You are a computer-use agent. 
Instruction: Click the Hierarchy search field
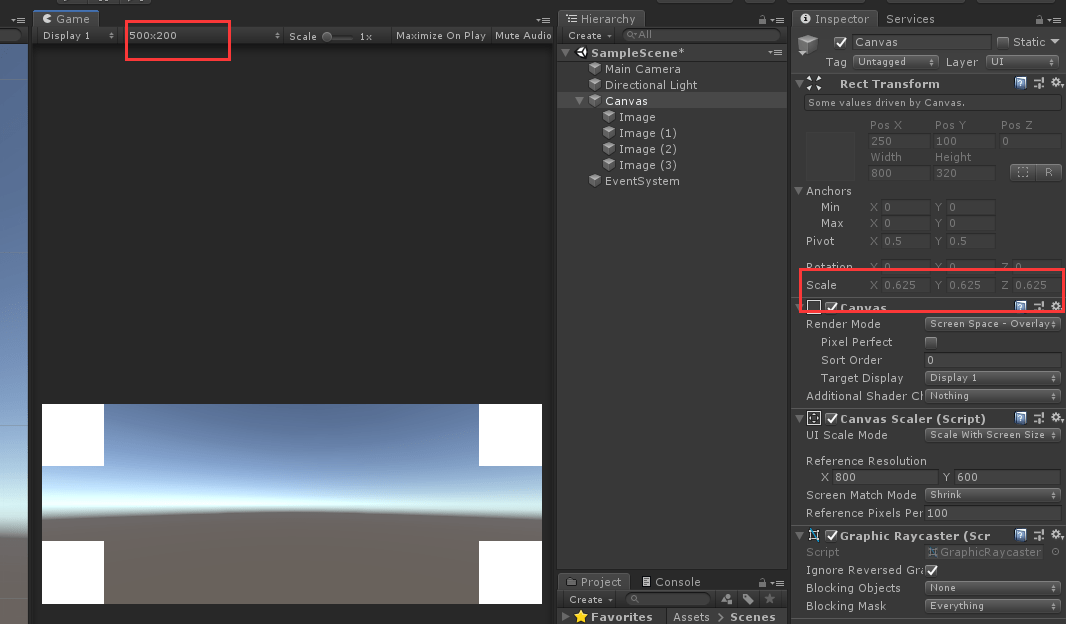click(701, 35)
